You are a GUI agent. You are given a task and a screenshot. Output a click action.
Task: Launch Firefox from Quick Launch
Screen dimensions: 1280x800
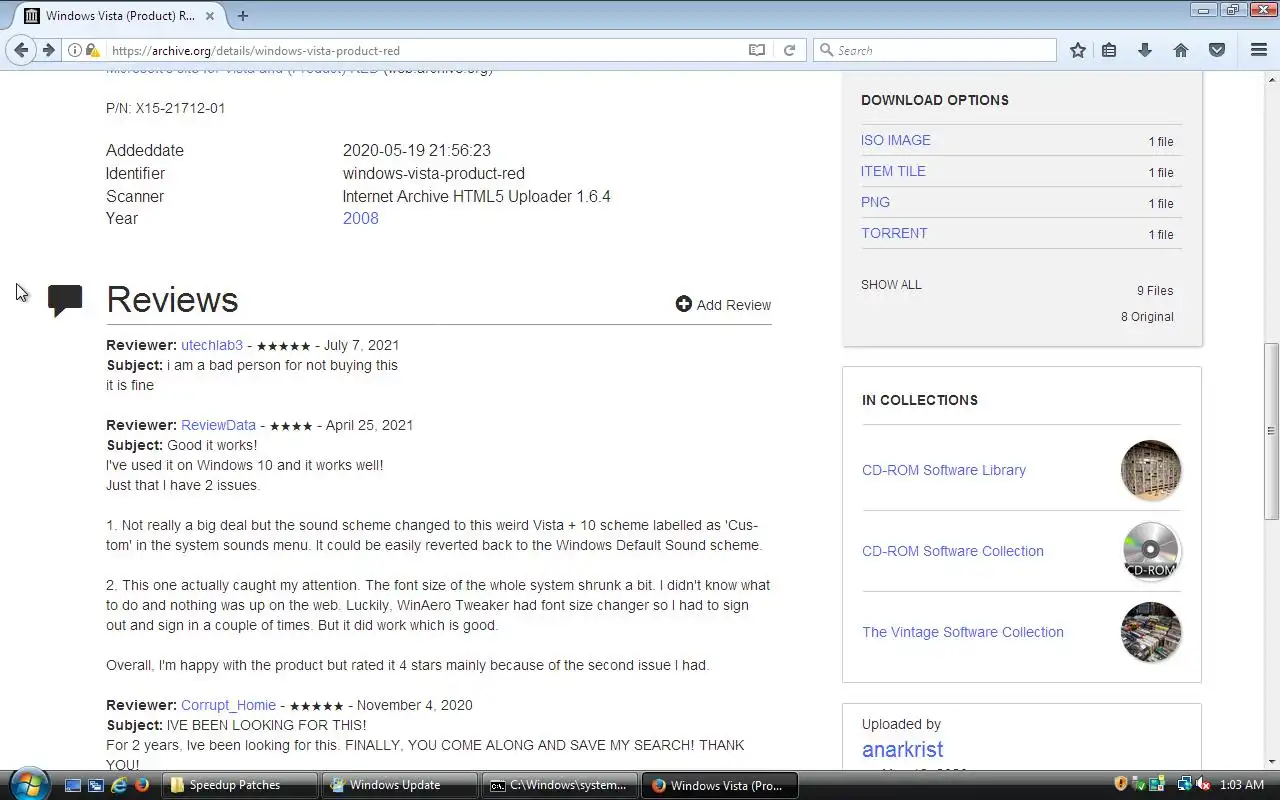(x=142, y=785)
